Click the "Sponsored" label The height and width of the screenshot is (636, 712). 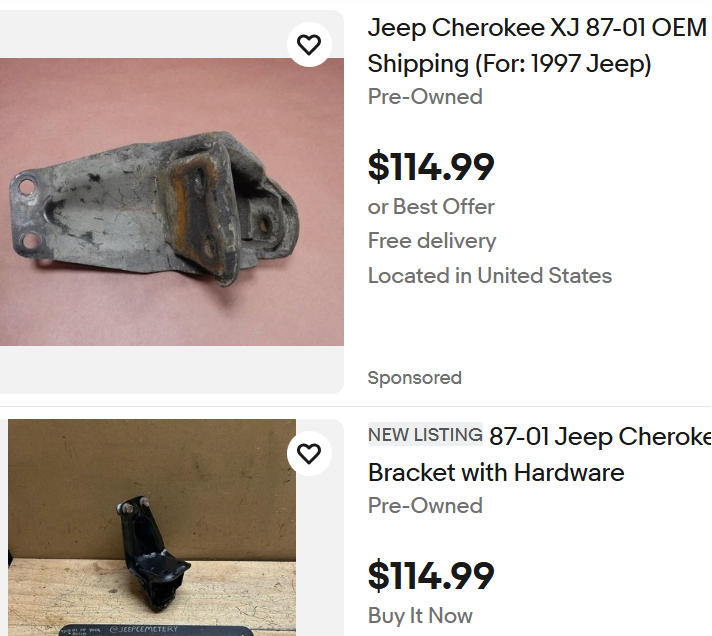point(415,378)
